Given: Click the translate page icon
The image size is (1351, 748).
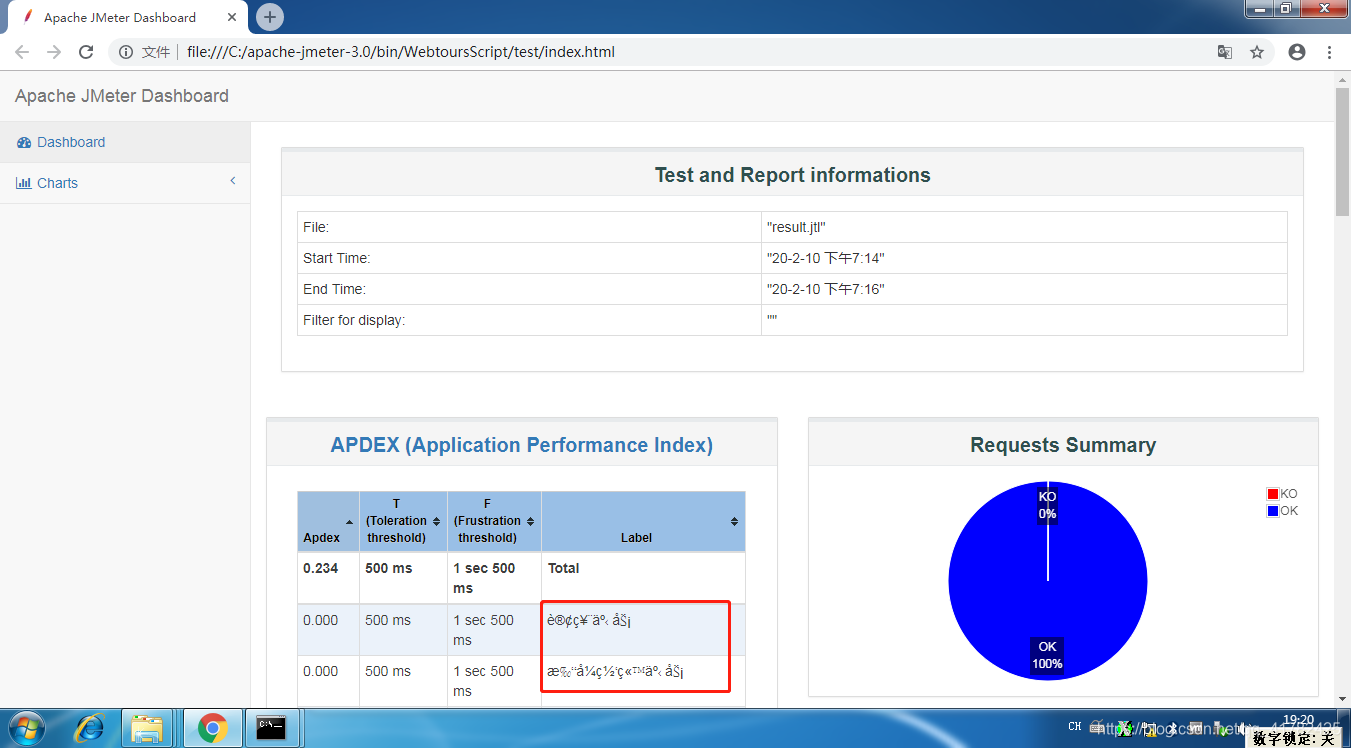Looking at the screenshot, I should tap(1224, 52).
